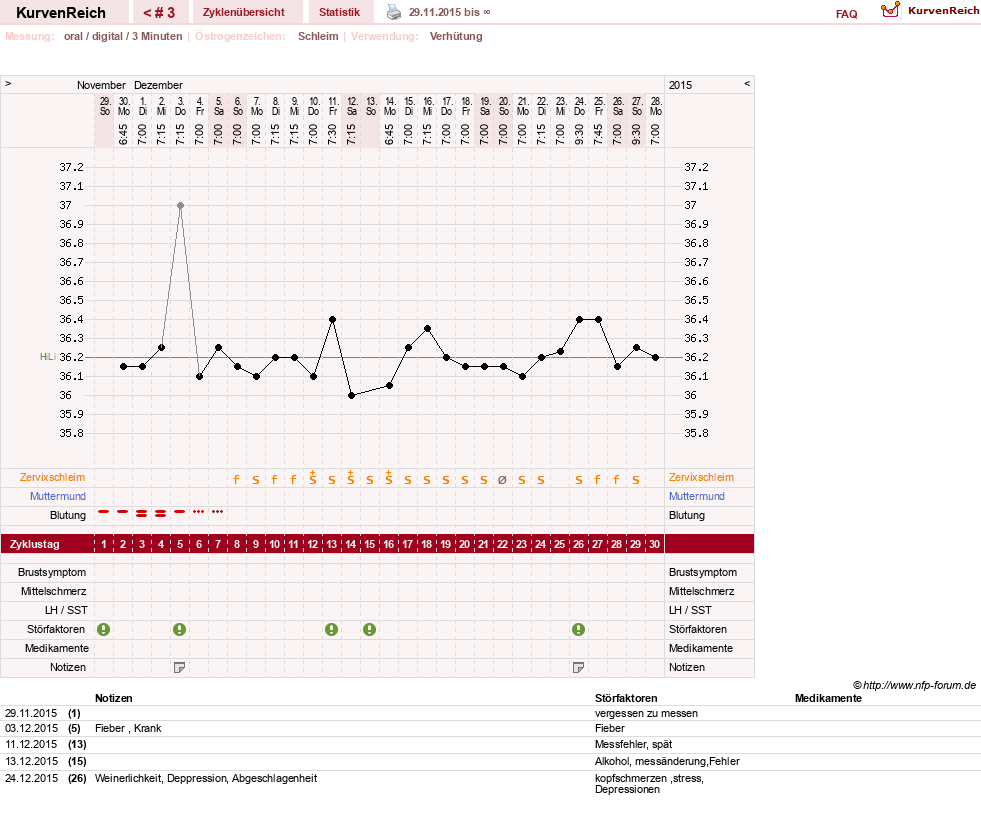
Task: Click the S+ mucus symbol on cycle day 12
Action: pyautogui.click(x=313, y=478)
